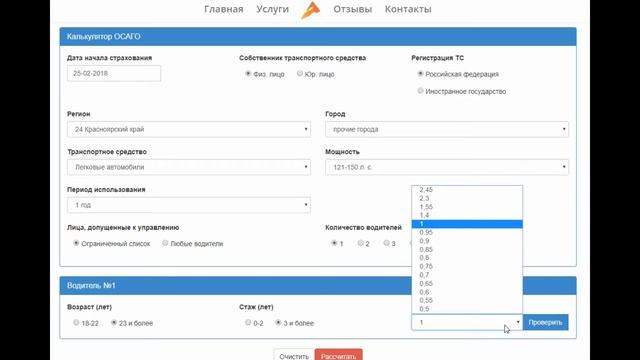Select Любые водители radio button
Image resolution: width=640 pixels, height=360 pixels.
(x=165, y=243)
